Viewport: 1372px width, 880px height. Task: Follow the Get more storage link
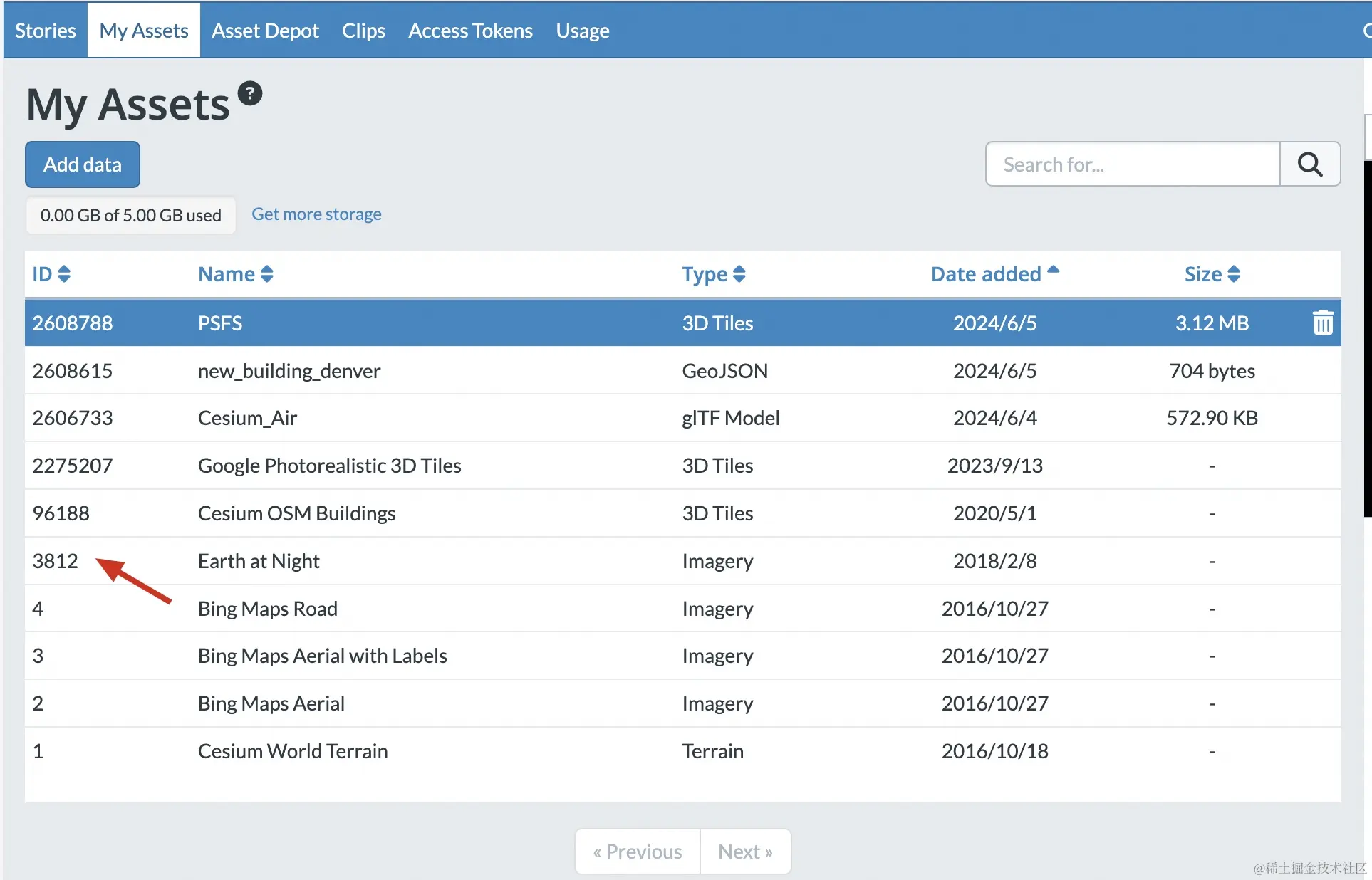(316, 214)
